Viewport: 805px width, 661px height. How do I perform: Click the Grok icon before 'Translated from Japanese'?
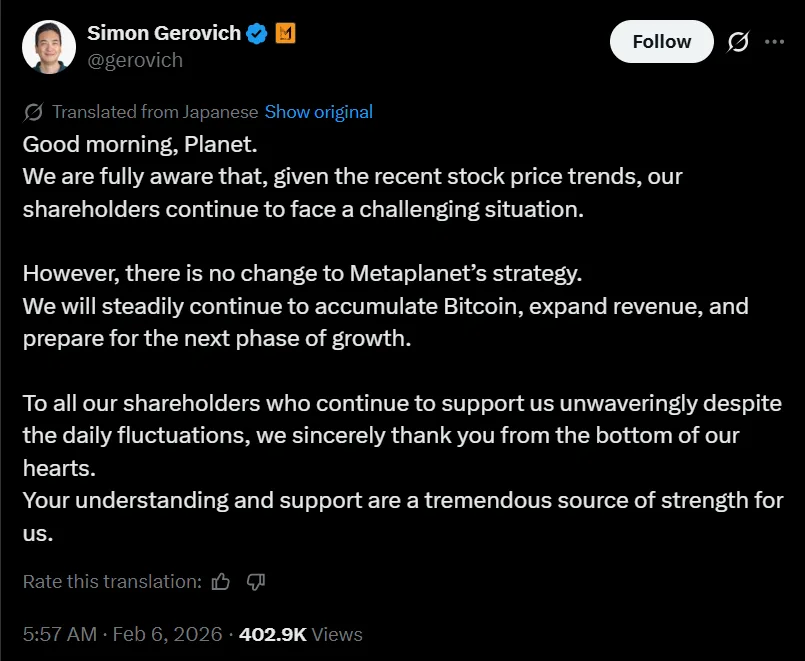(x=31, y=112)
